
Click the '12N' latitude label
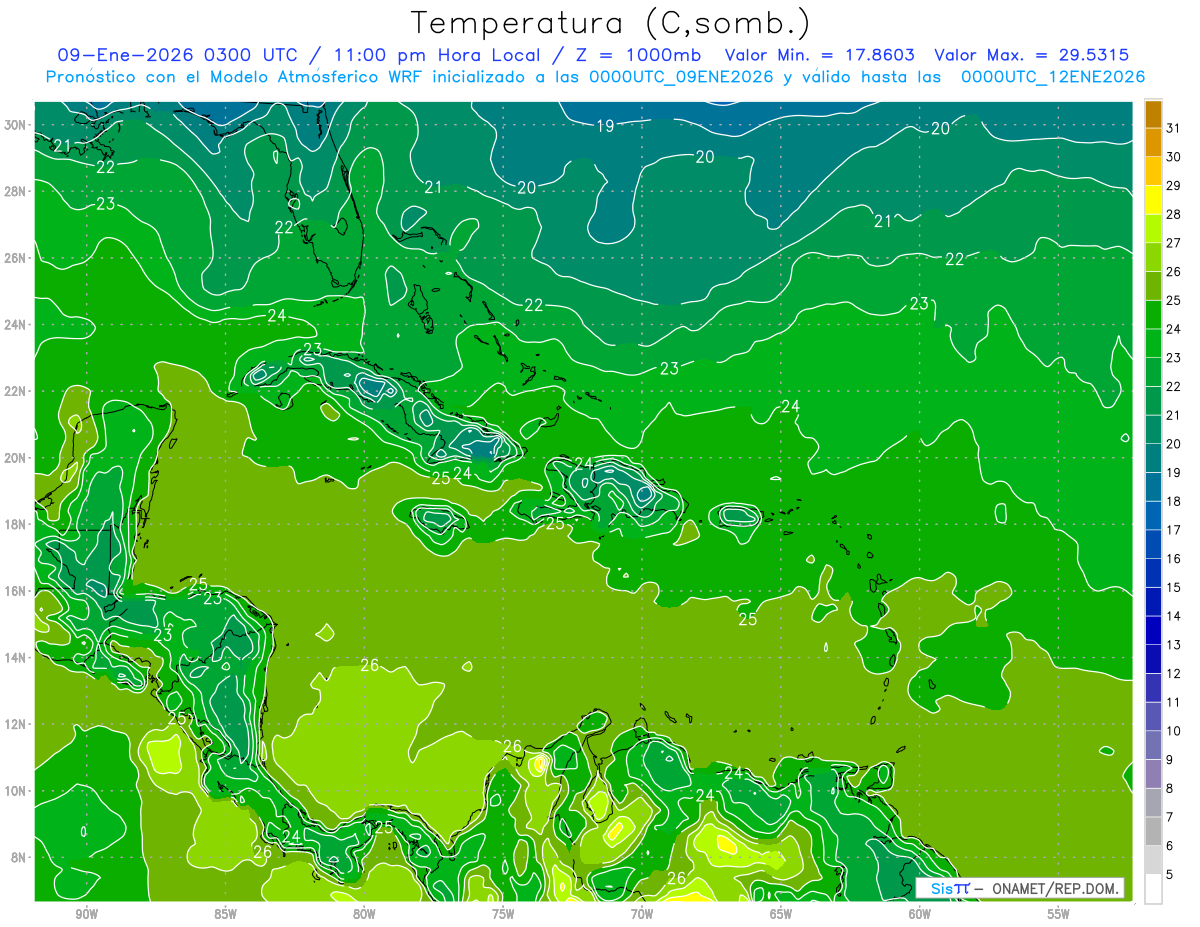pyautogui.click(x=17, y=724)
